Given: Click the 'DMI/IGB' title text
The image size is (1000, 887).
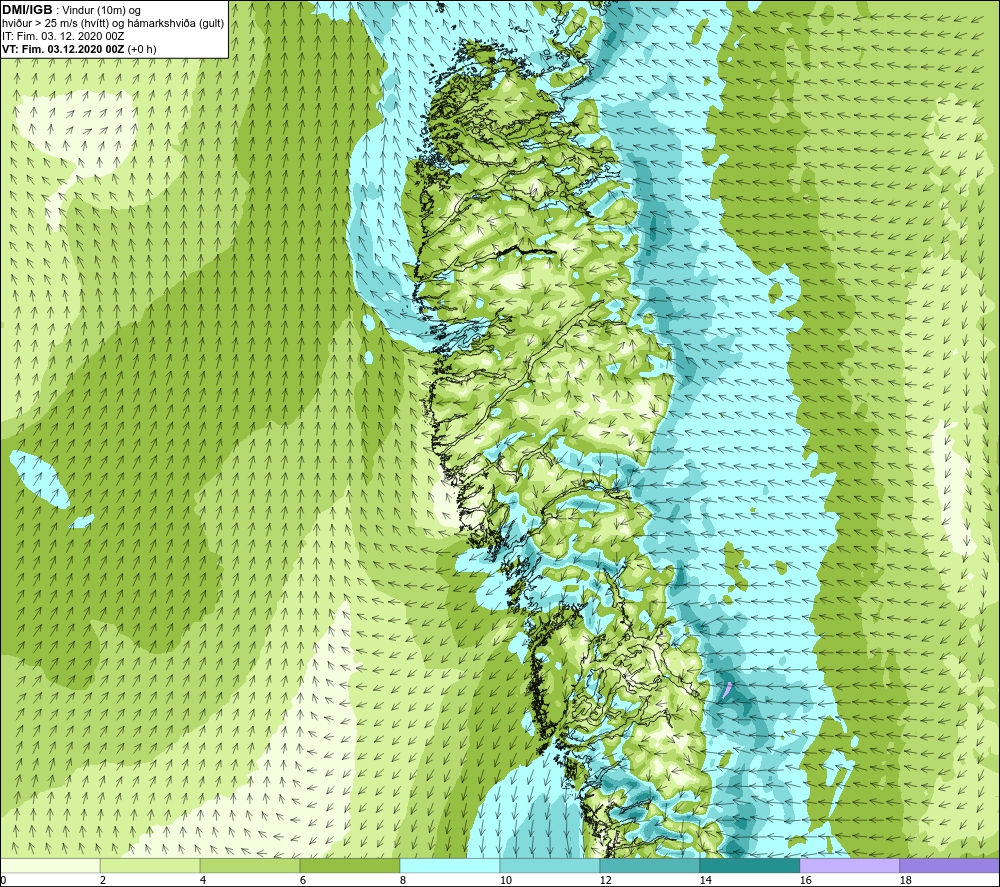Looking at the screenshot, I should click(x=27, y=10).
